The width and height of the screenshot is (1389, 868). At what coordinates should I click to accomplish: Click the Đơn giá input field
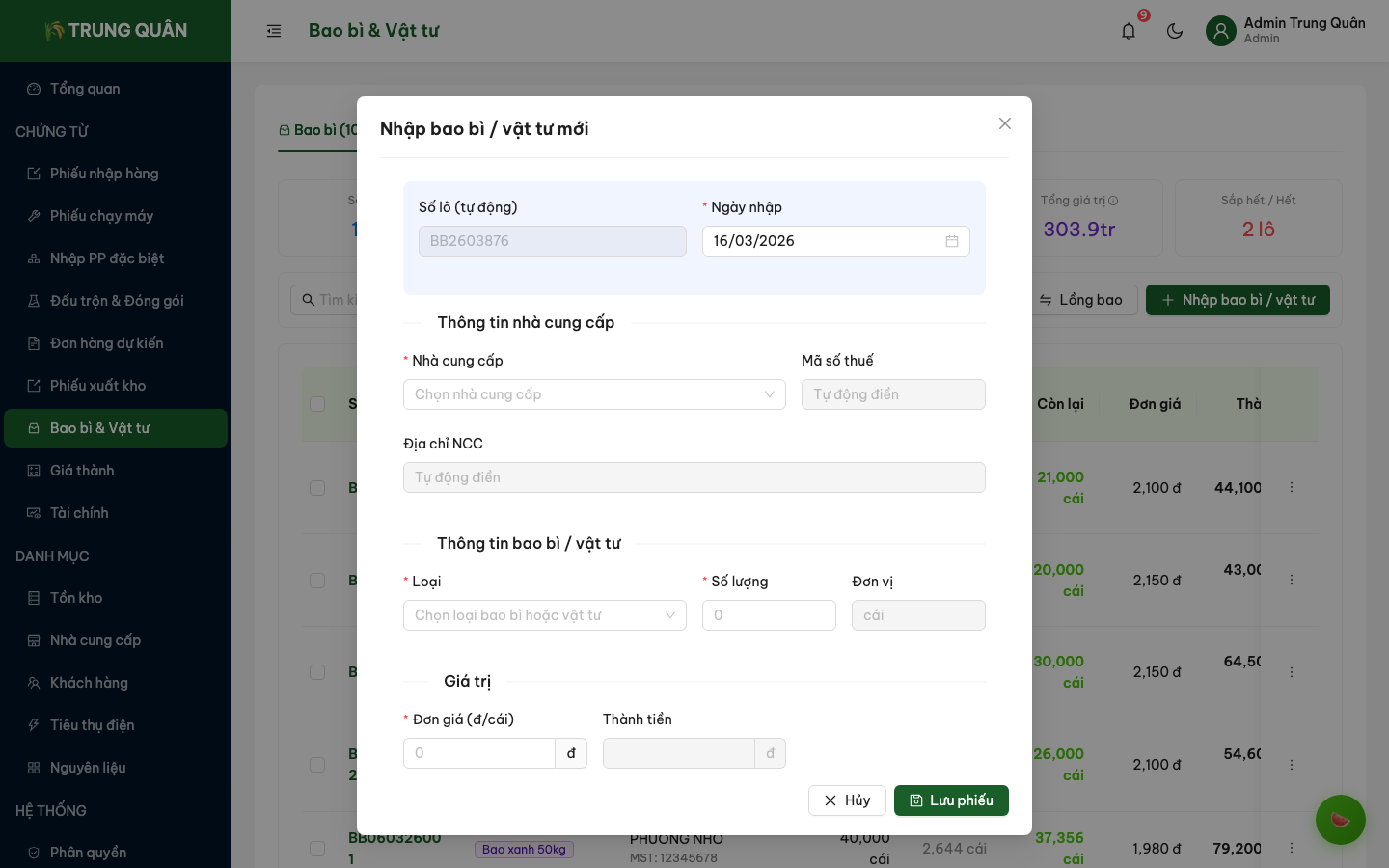479,753
